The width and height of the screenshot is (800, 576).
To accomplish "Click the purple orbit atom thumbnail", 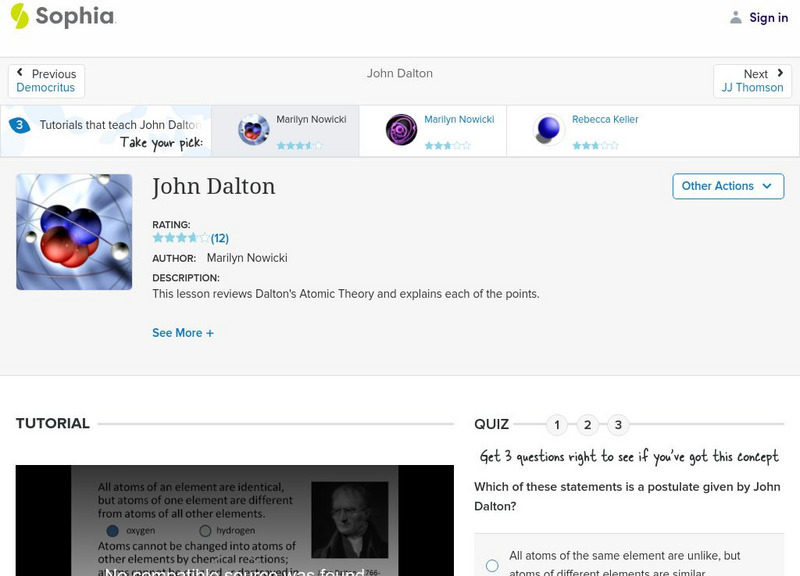I will click(401, 130).
